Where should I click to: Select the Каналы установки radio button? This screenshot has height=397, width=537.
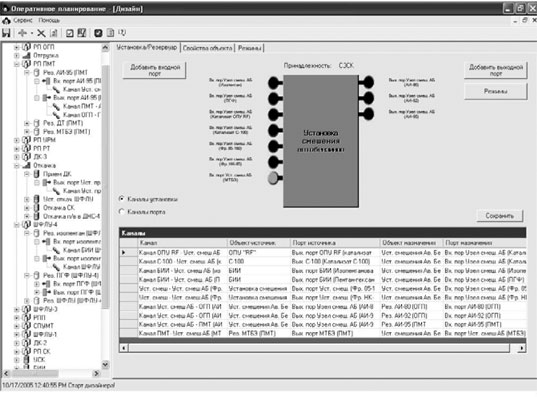121,199
